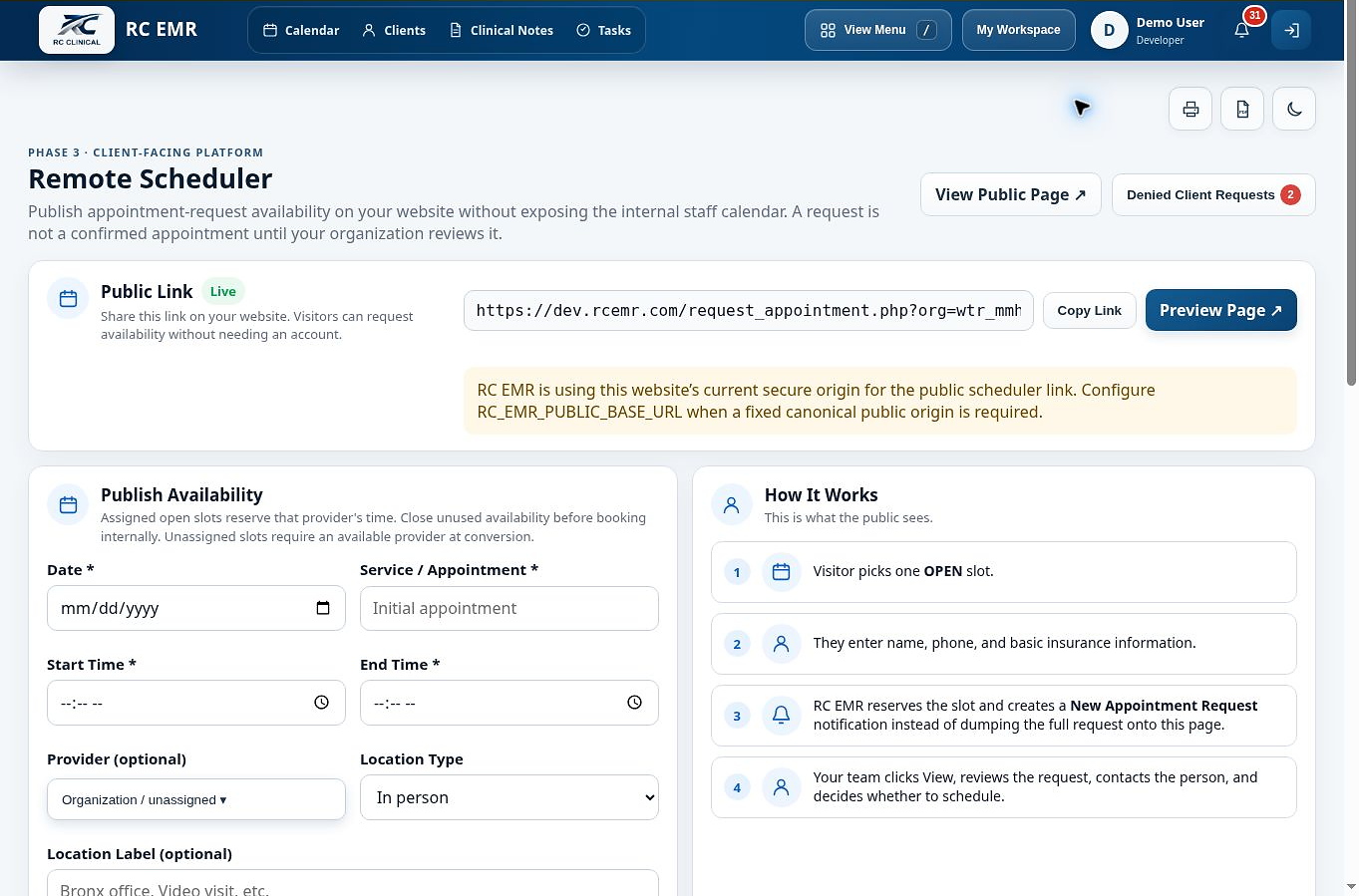1359x896 pixels.
Task: Open the Clinical Notes menu item
Action: [501, 30]
